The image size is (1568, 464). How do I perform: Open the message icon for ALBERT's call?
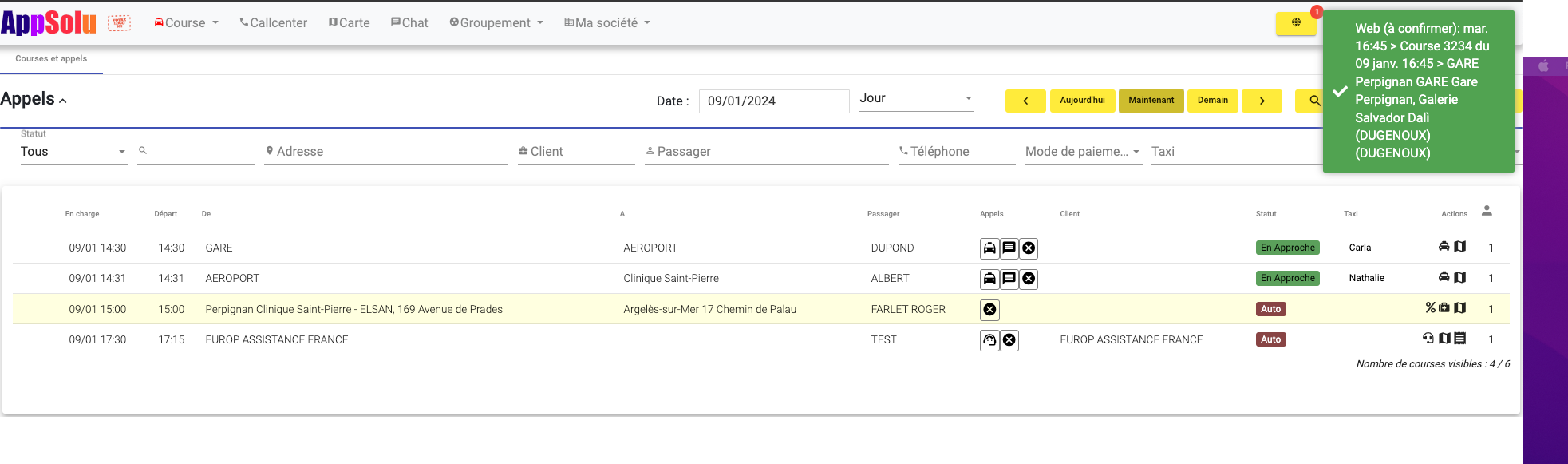tap(1009, 279)
